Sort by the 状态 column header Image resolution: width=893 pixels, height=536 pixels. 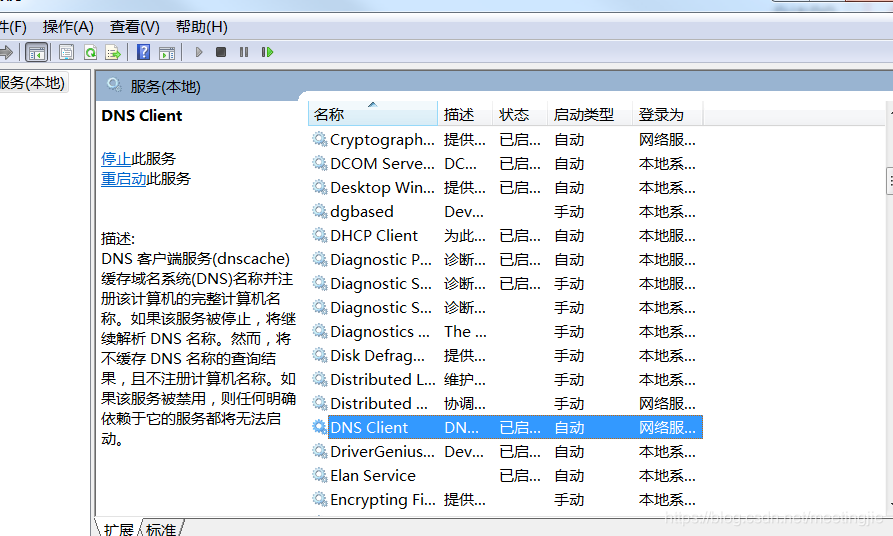[519, 114]
